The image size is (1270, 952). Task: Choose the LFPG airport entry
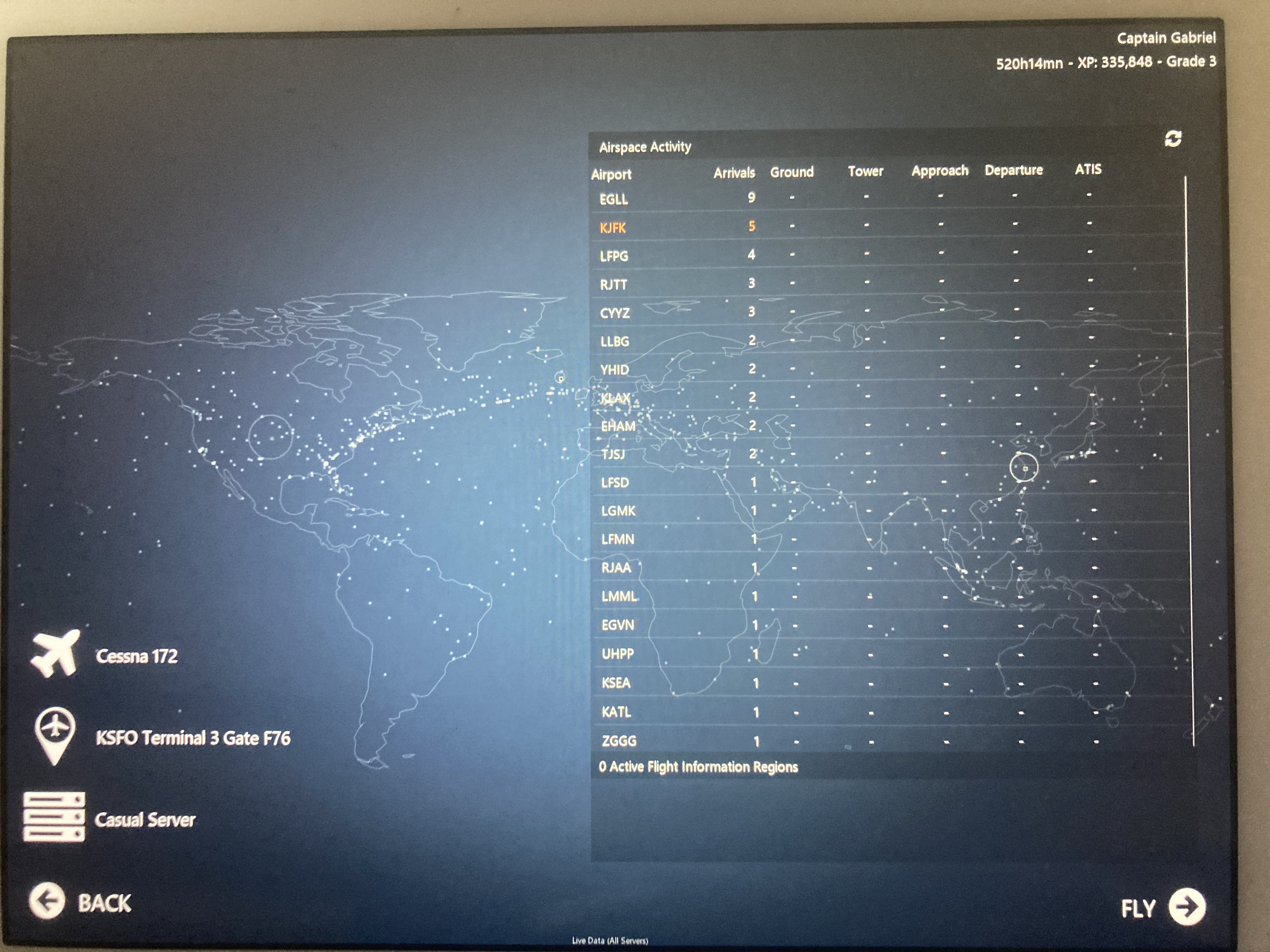point(614,256)
